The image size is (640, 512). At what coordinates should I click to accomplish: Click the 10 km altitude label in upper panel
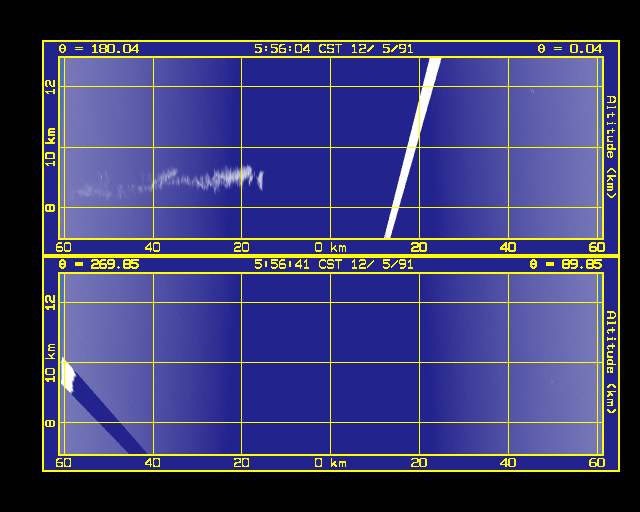tap(51, 147)
